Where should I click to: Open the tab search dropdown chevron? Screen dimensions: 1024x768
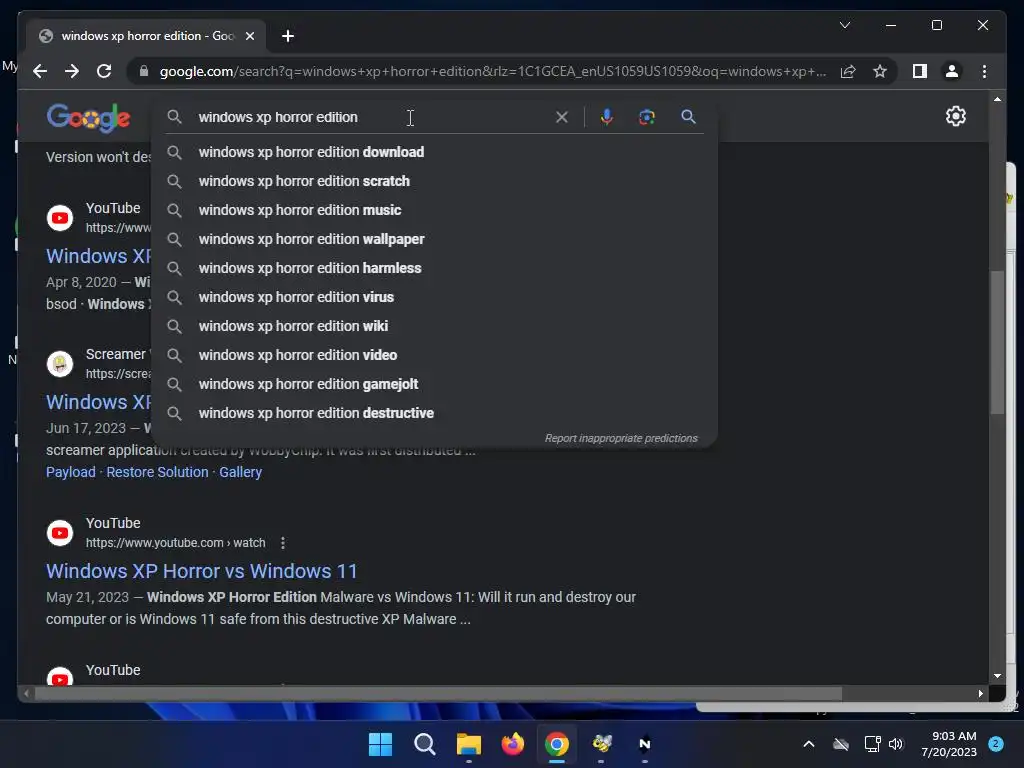pos(844,25)
